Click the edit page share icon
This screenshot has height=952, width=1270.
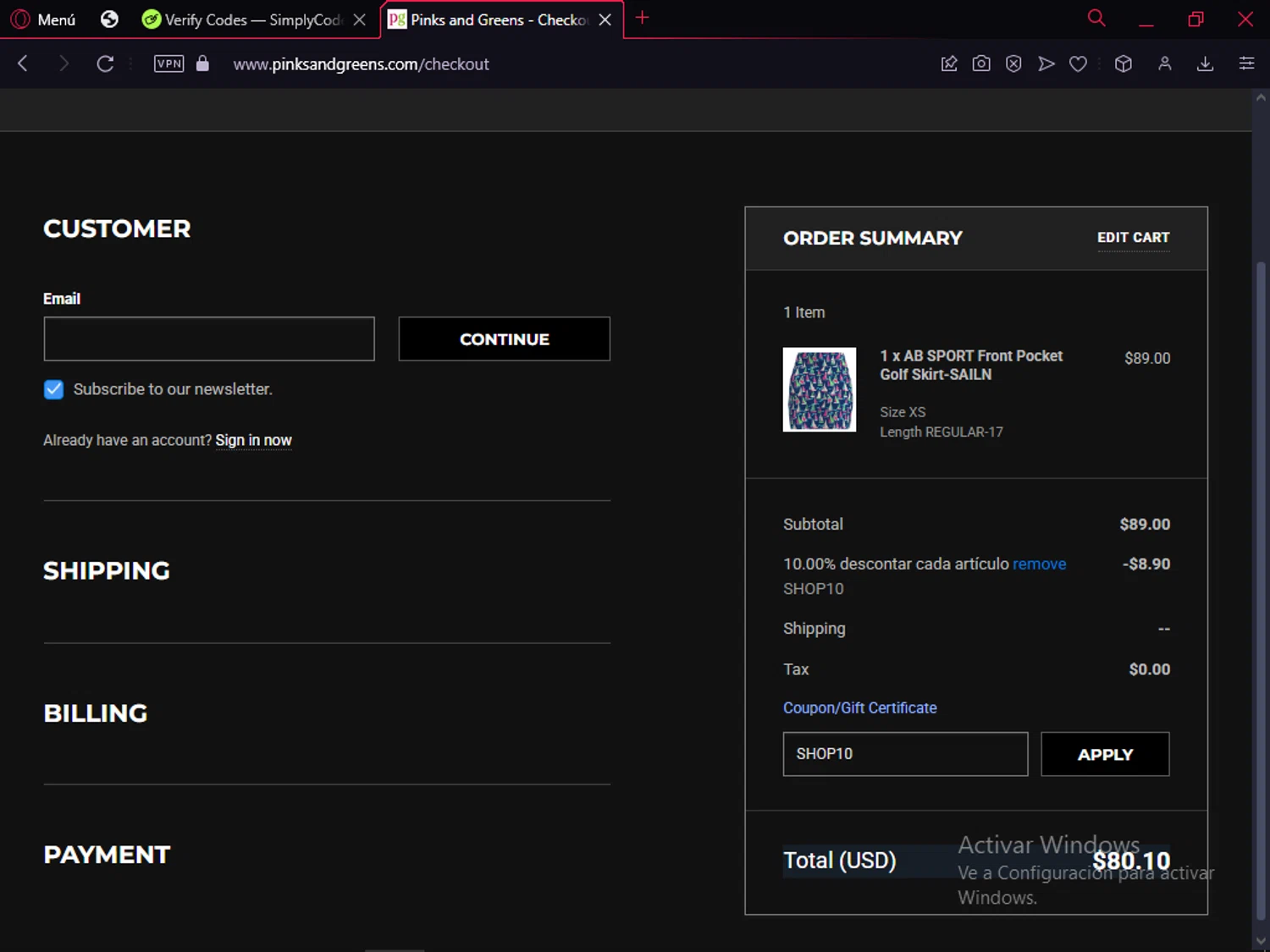click(x=949, y=63)
